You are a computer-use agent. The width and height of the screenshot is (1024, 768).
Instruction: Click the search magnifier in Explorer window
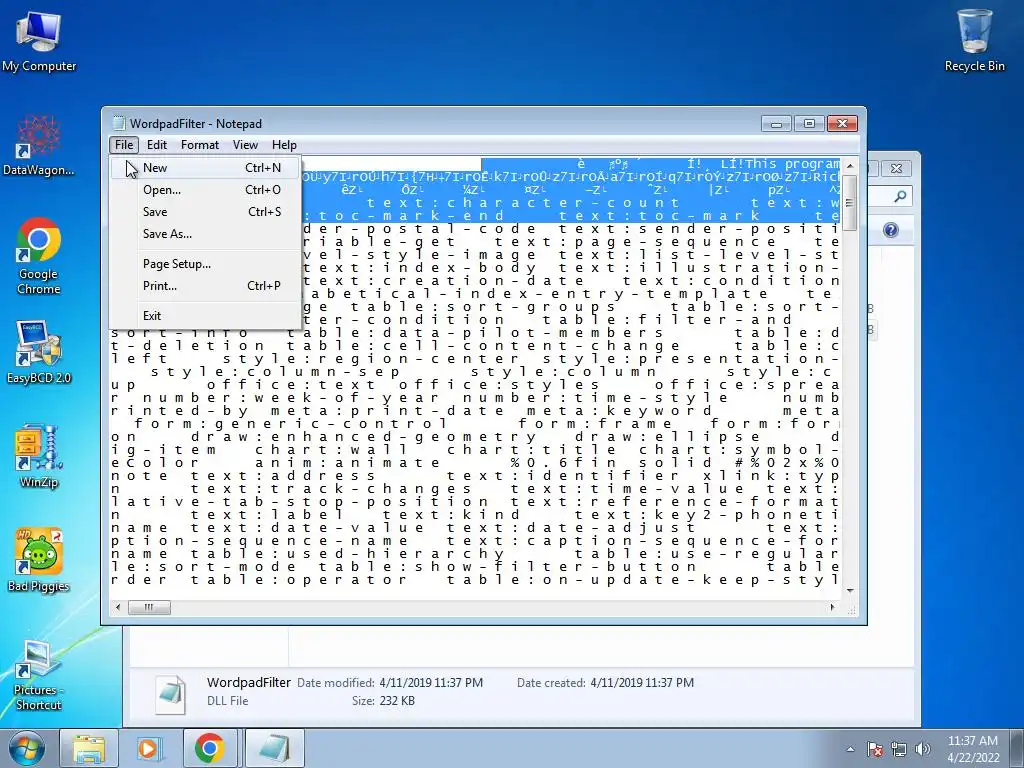[x=901, y=195]
